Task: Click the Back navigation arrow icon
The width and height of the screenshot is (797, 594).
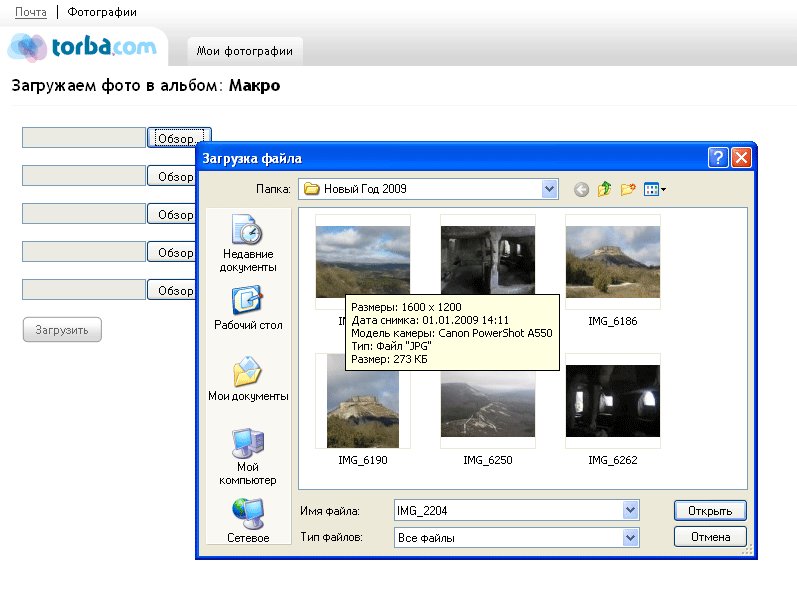Action: (x=581, y=189)
